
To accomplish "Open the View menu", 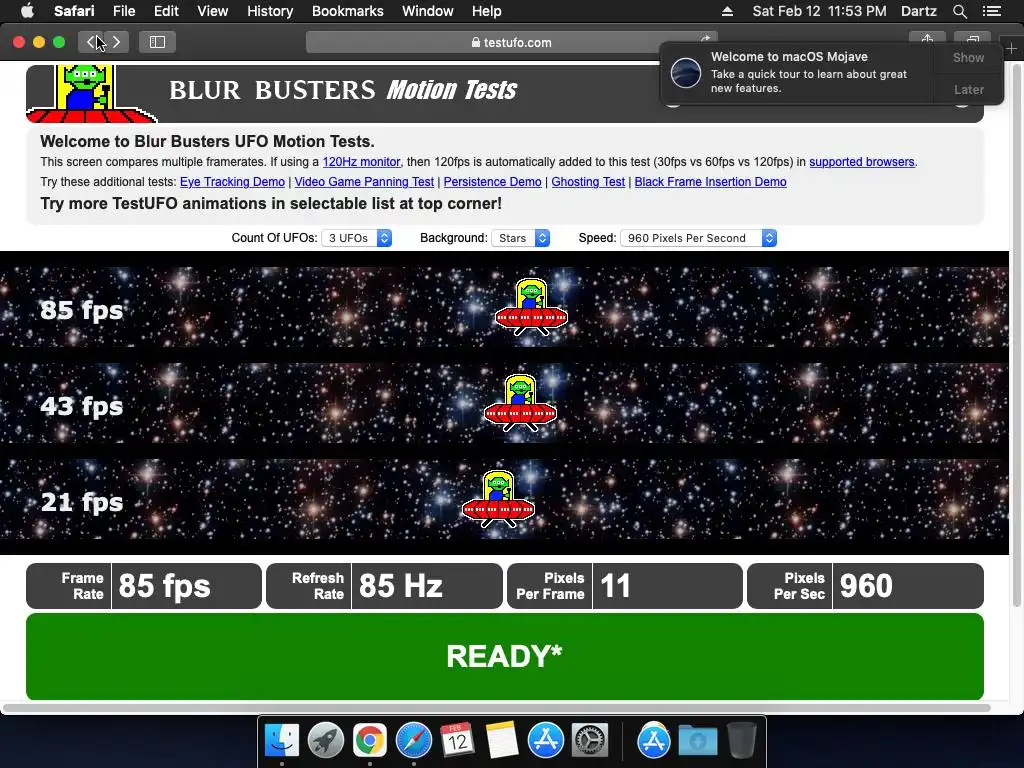I will coord(213,11).
